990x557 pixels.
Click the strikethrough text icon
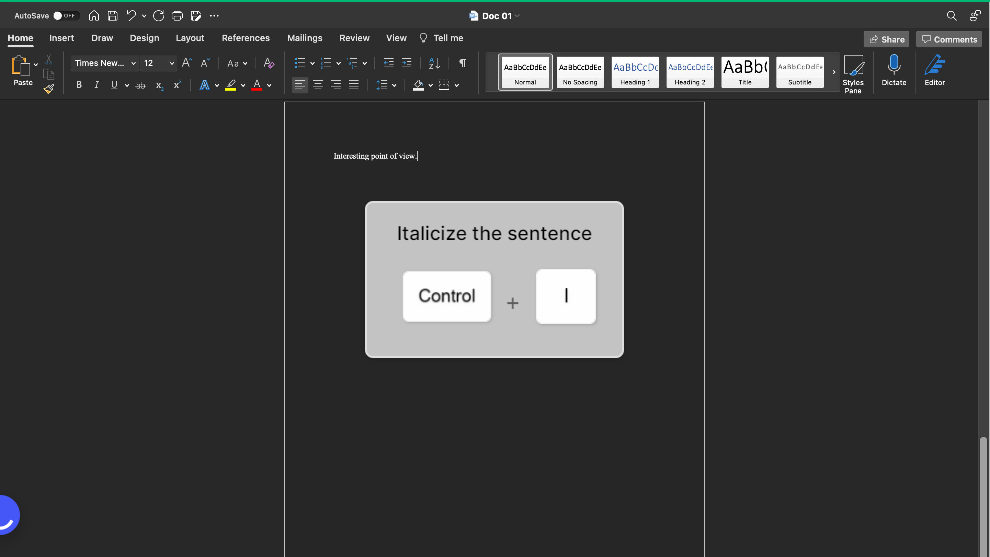point(140,86)
